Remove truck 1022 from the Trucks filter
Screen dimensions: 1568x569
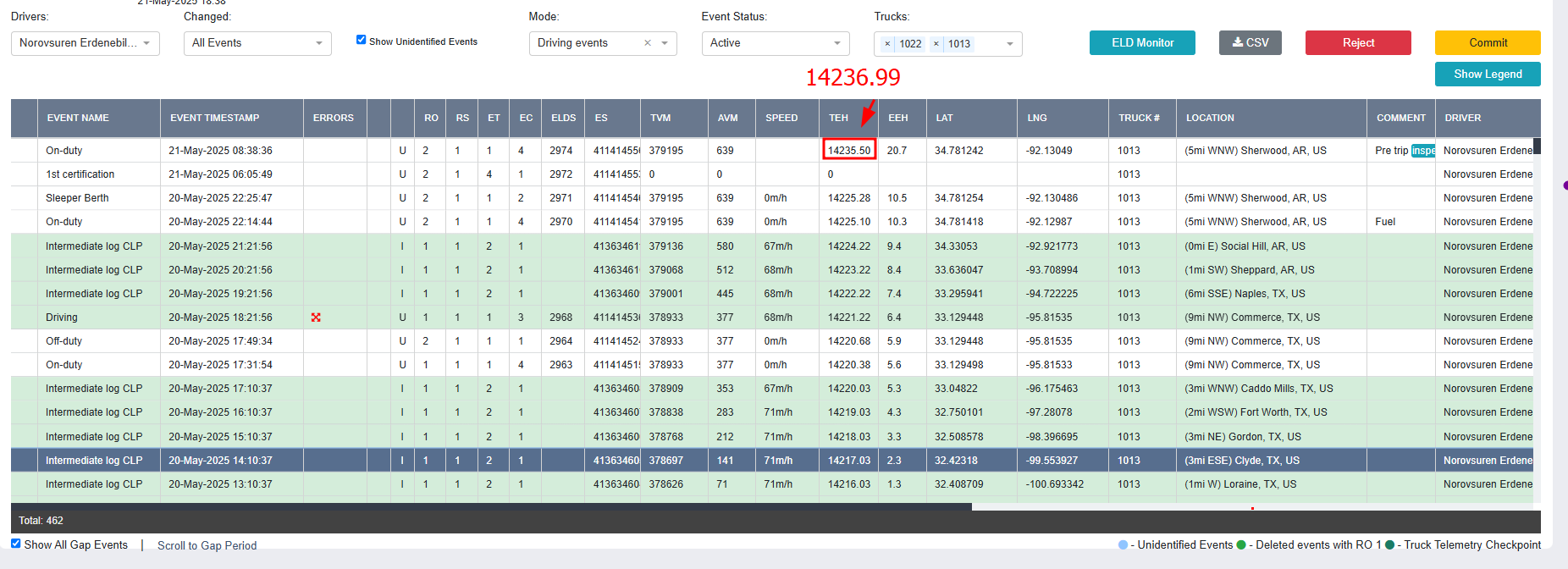pyautogui.click(x=887, y=44)
